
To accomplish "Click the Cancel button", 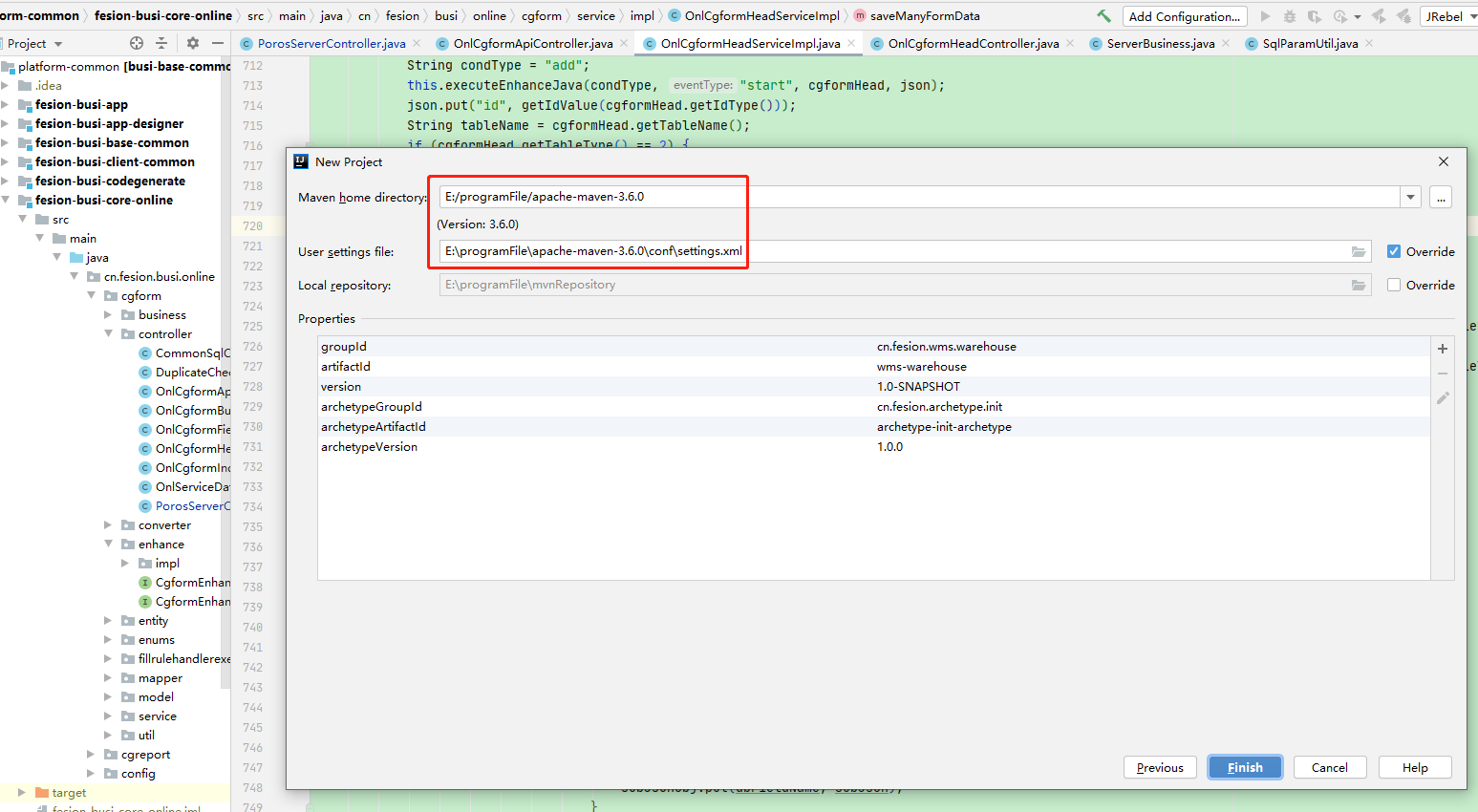I will pyautogui.click(x=1330, y=767).
